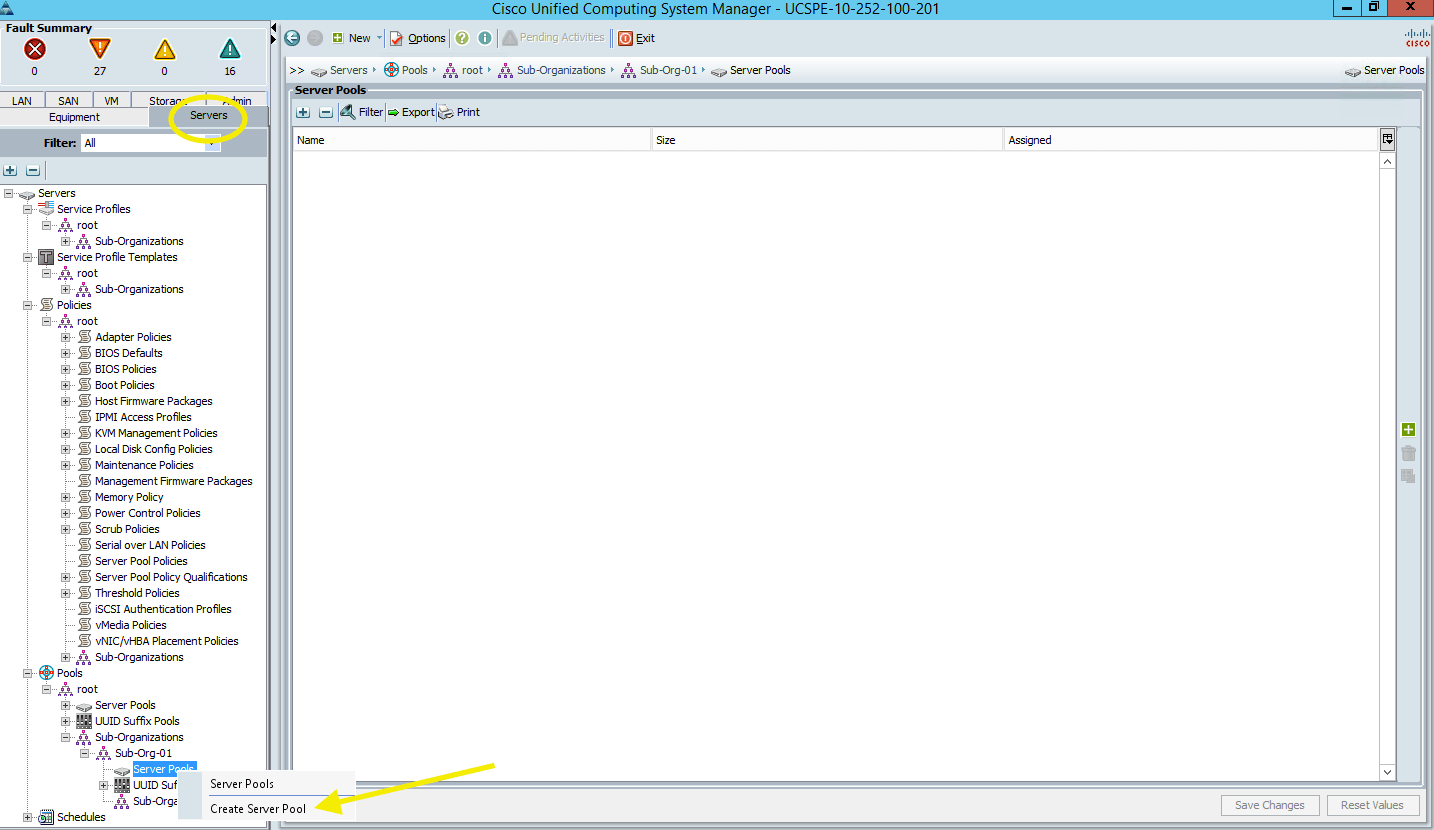Click the Print toolbar icon
Image resolution: width=1434 pixels, height=830 pixels.
point(458,112)
